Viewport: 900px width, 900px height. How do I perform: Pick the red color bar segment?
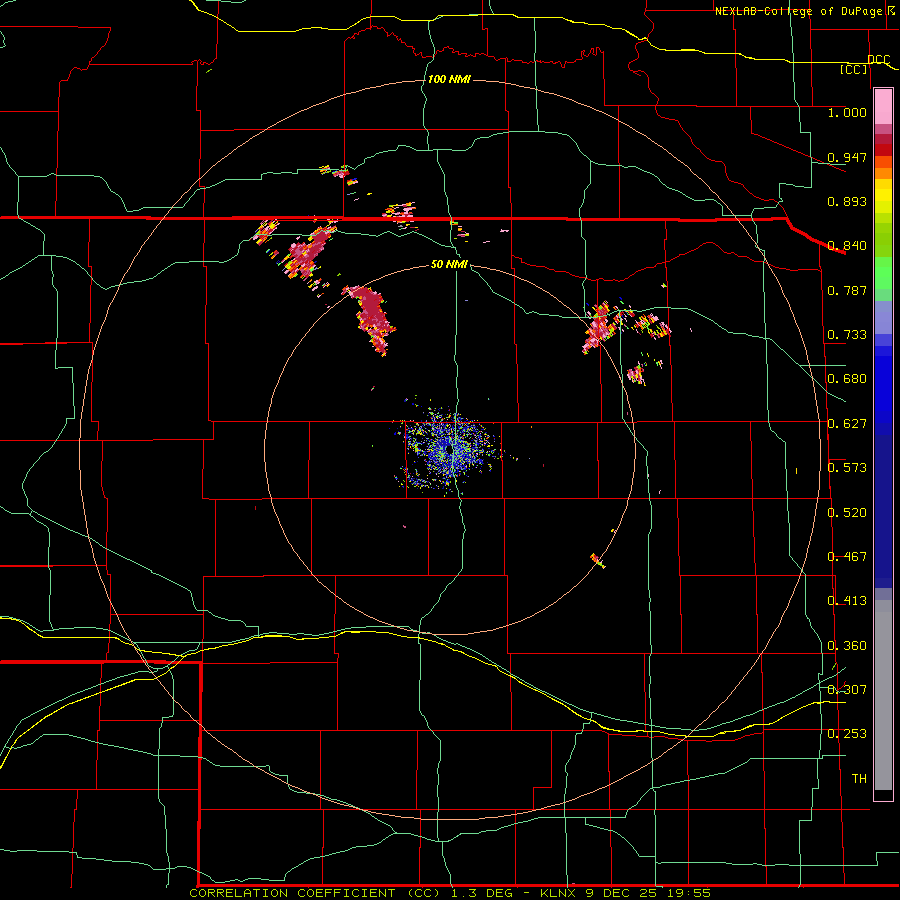883,150
